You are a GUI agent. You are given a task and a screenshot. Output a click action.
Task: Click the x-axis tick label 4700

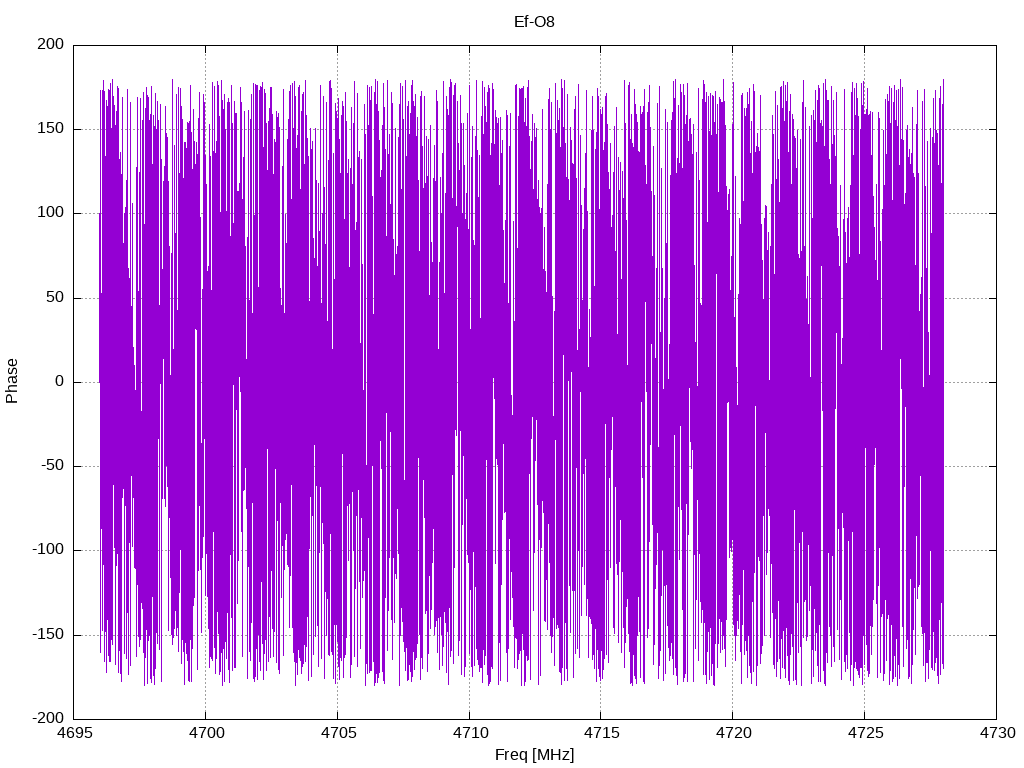(x=206, y=733)
